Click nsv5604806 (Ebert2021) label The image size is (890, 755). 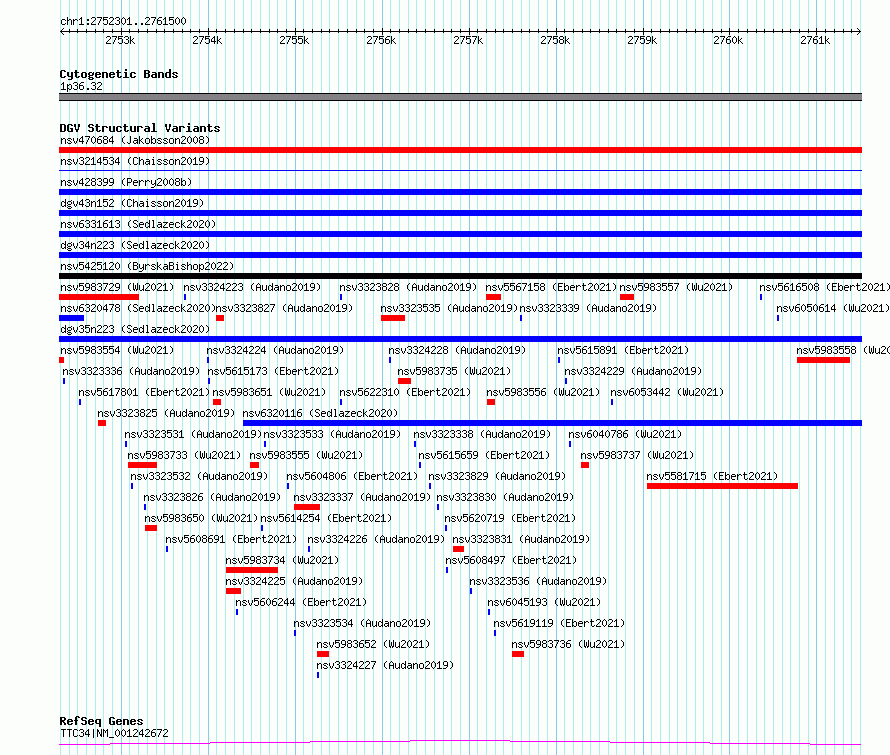click(352, 476)
